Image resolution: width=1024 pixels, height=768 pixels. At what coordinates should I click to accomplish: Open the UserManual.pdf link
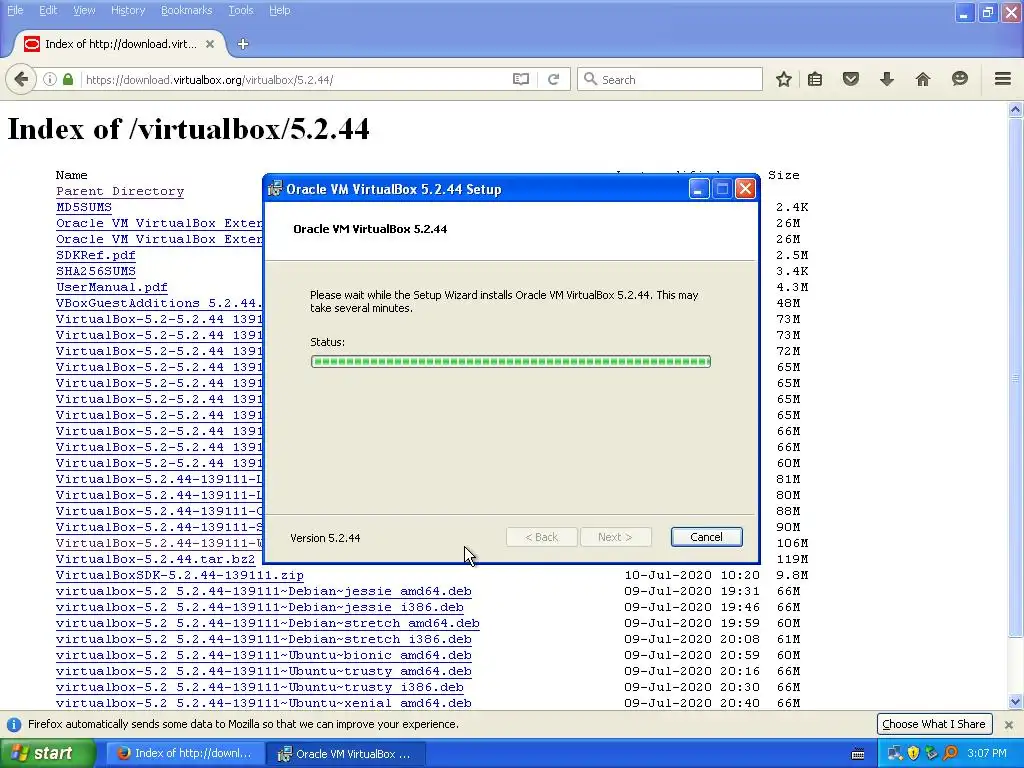click(112, 287)
